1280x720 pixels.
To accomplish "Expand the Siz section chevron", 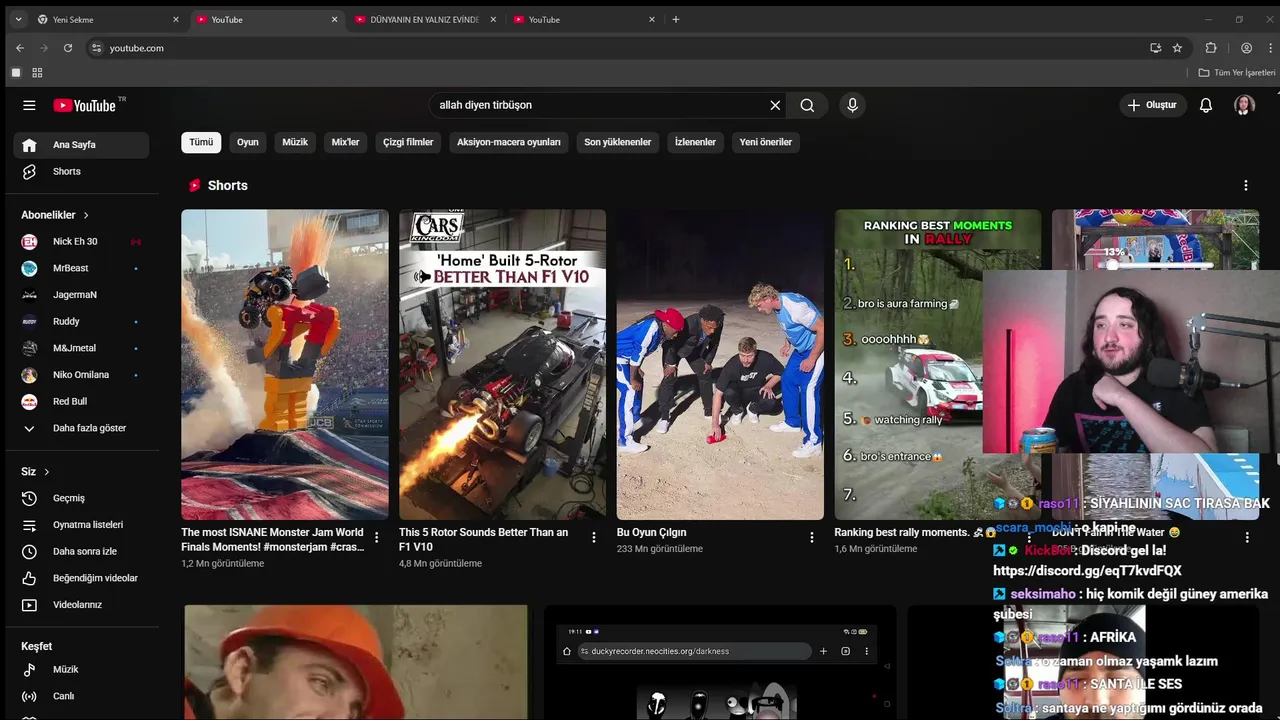I will (x=46, y=472).
